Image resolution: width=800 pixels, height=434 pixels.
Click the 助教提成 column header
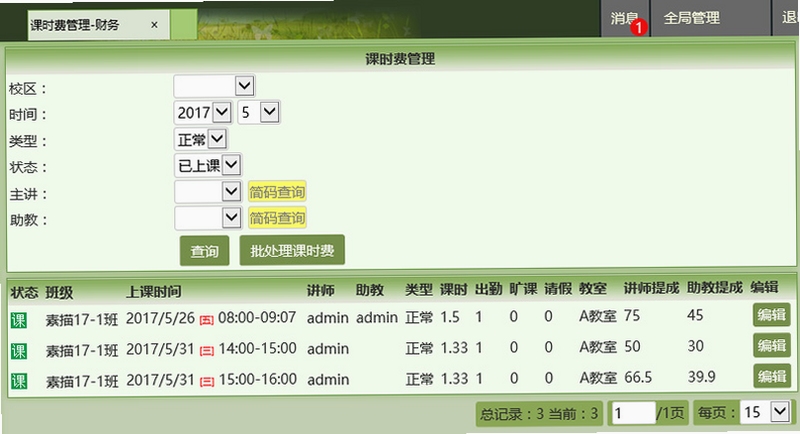(x=714, y=288)
